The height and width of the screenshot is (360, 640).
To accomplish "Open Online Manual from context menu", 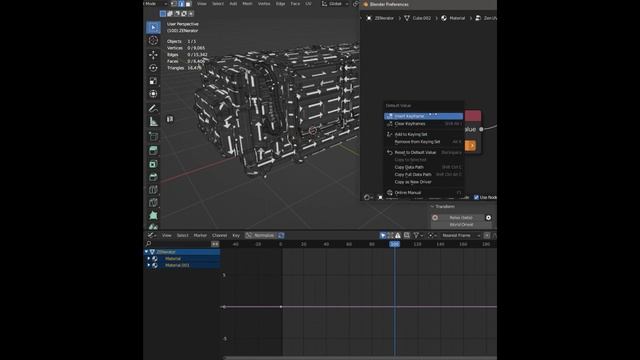I will [x=423, y=192].
